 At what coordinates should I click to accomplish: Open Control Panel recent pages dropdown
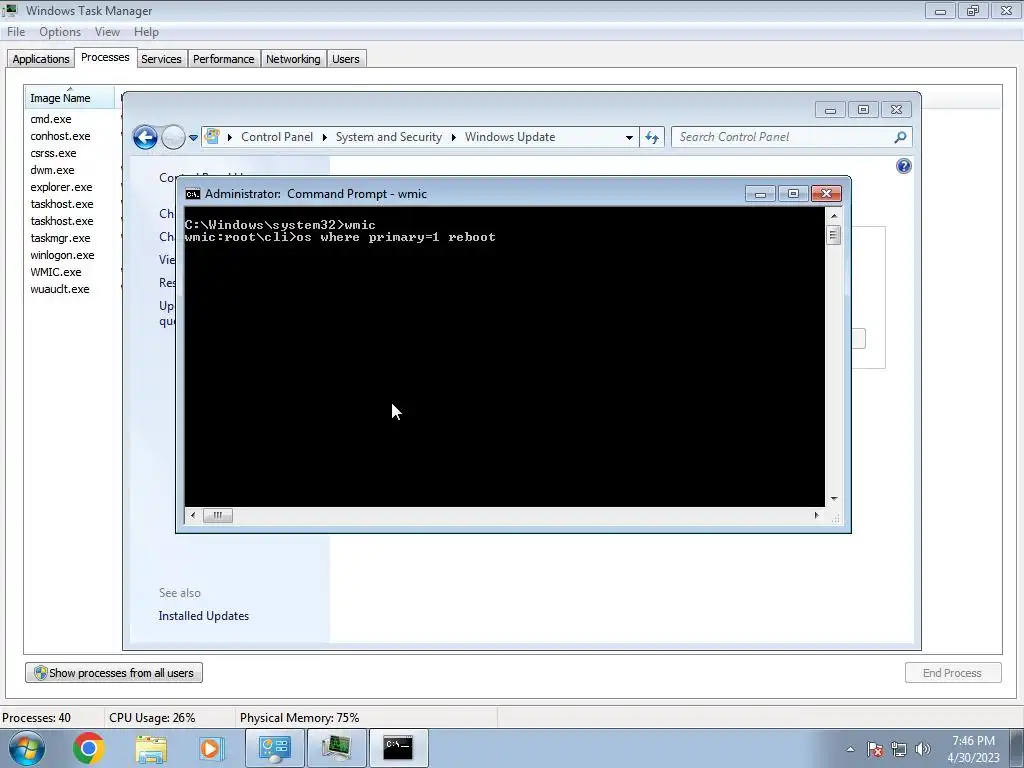click(193, 138)
